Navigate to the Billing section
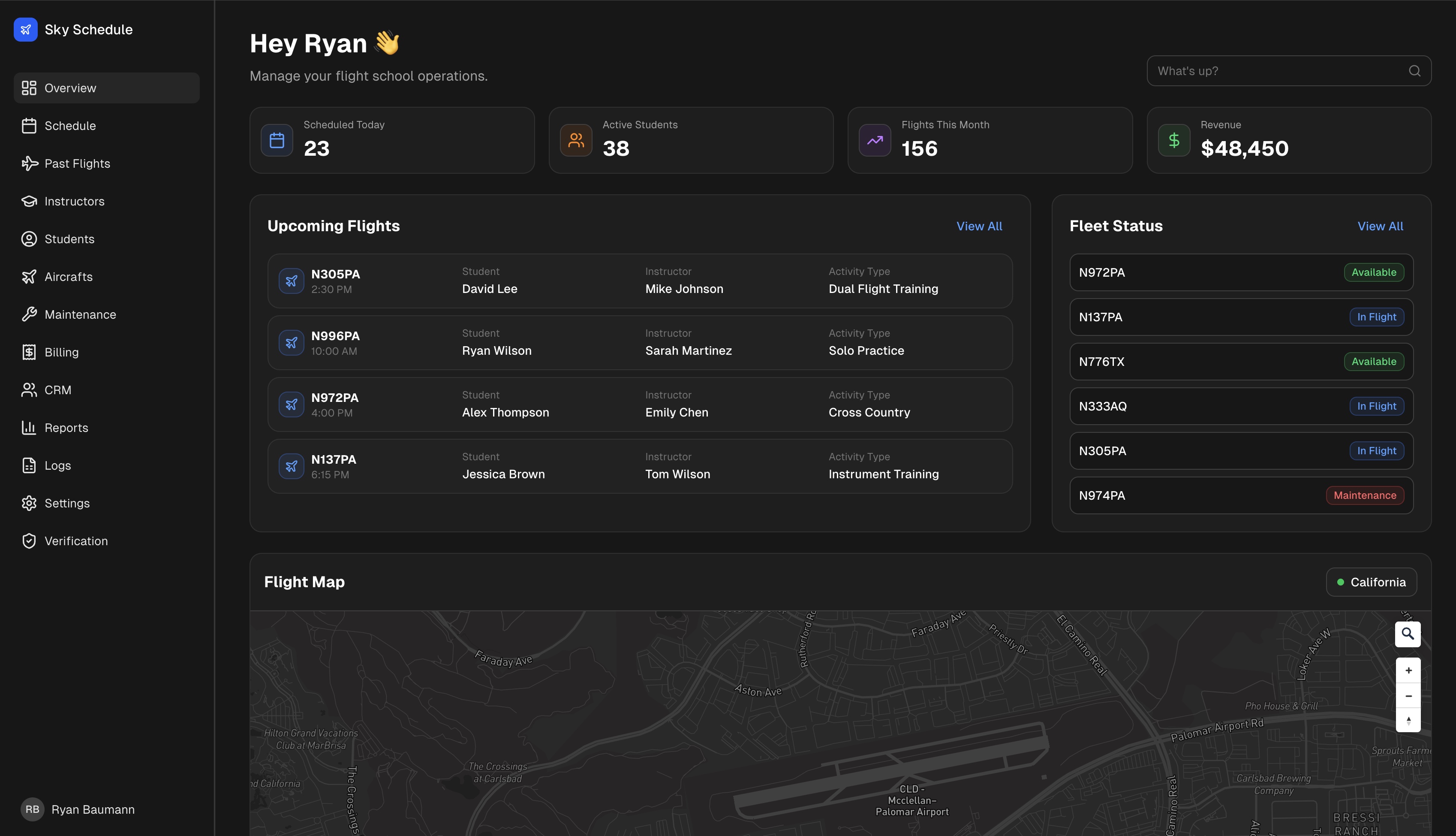This screenshot has width=1456, height=836. point(61,353)
